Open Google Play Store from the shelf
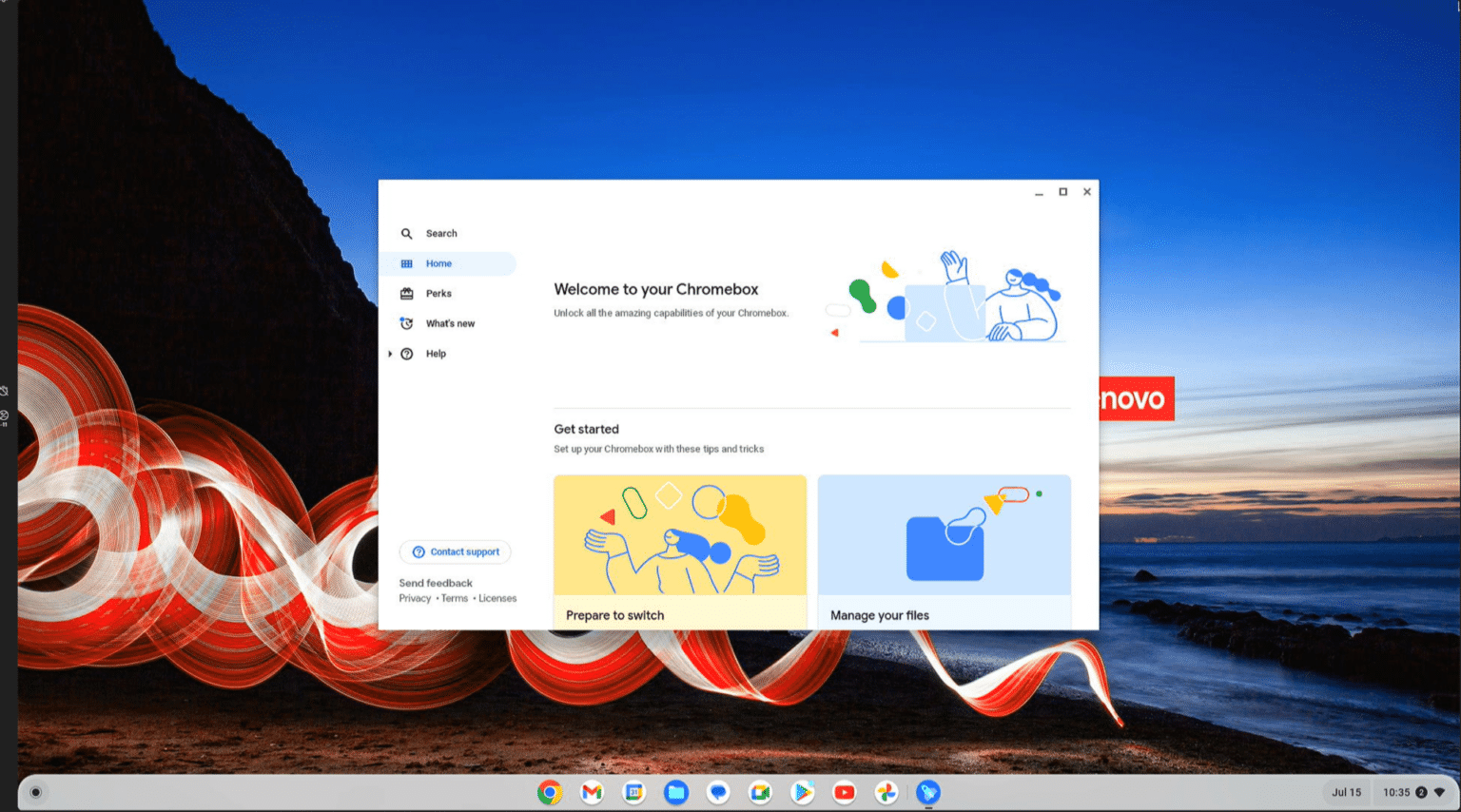Image resolution: width=1461 pixels, height=812 pixels. click(x=802, y=792)
